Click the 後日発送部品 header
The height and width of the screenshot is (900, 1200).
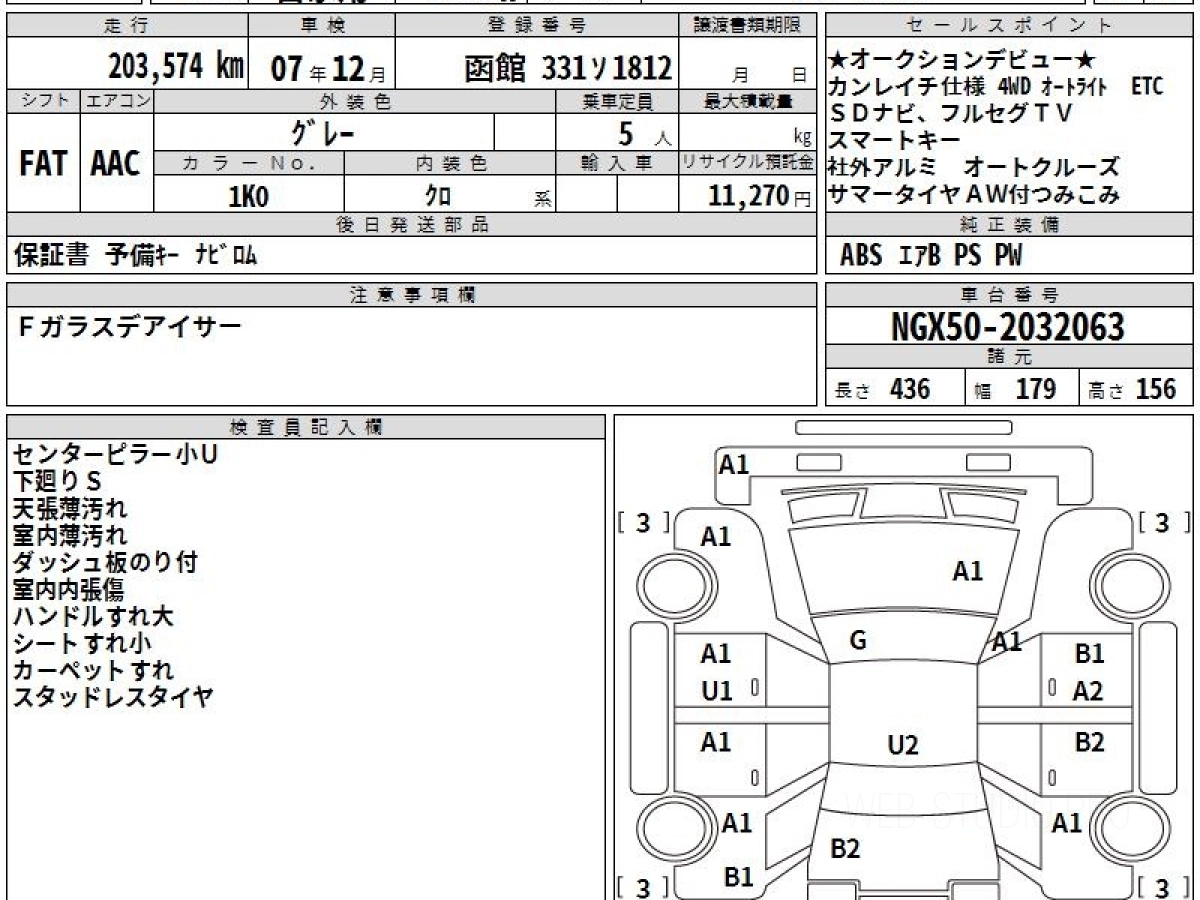[411, 225]
